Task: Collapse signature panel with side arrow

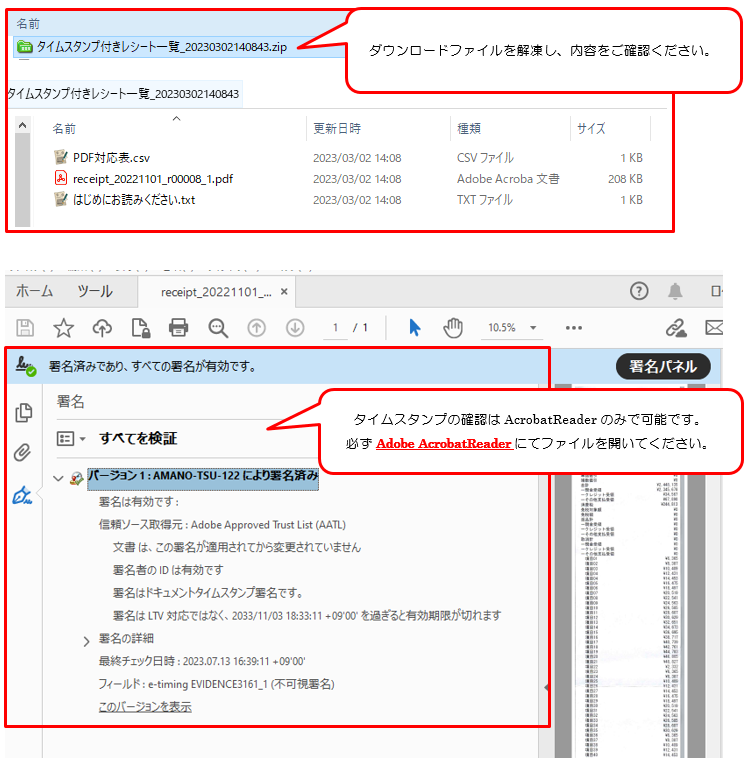Action: point(546,687)
